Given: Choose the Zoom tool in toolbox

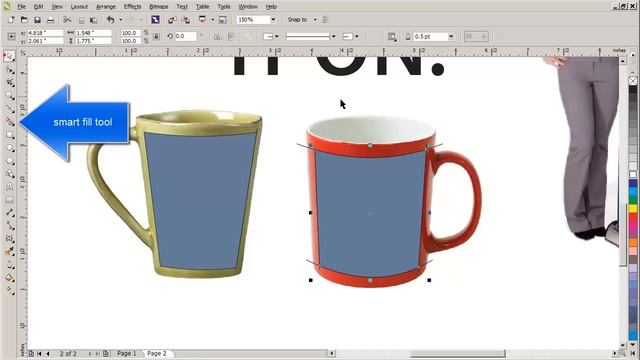Looking at the screenshot, I should coord(9,96).
